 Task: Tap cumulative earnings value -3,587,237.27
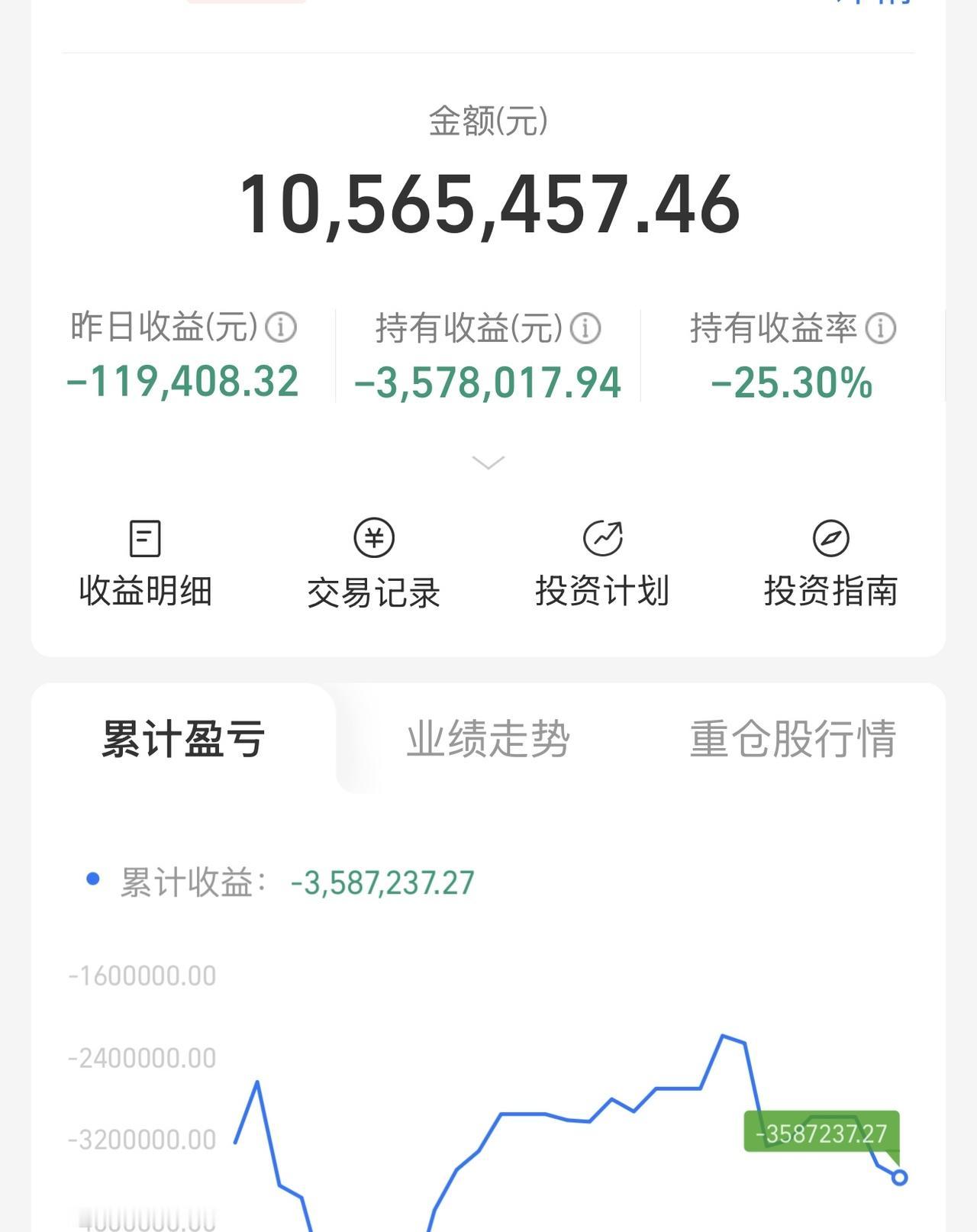(x=382, y=883)
